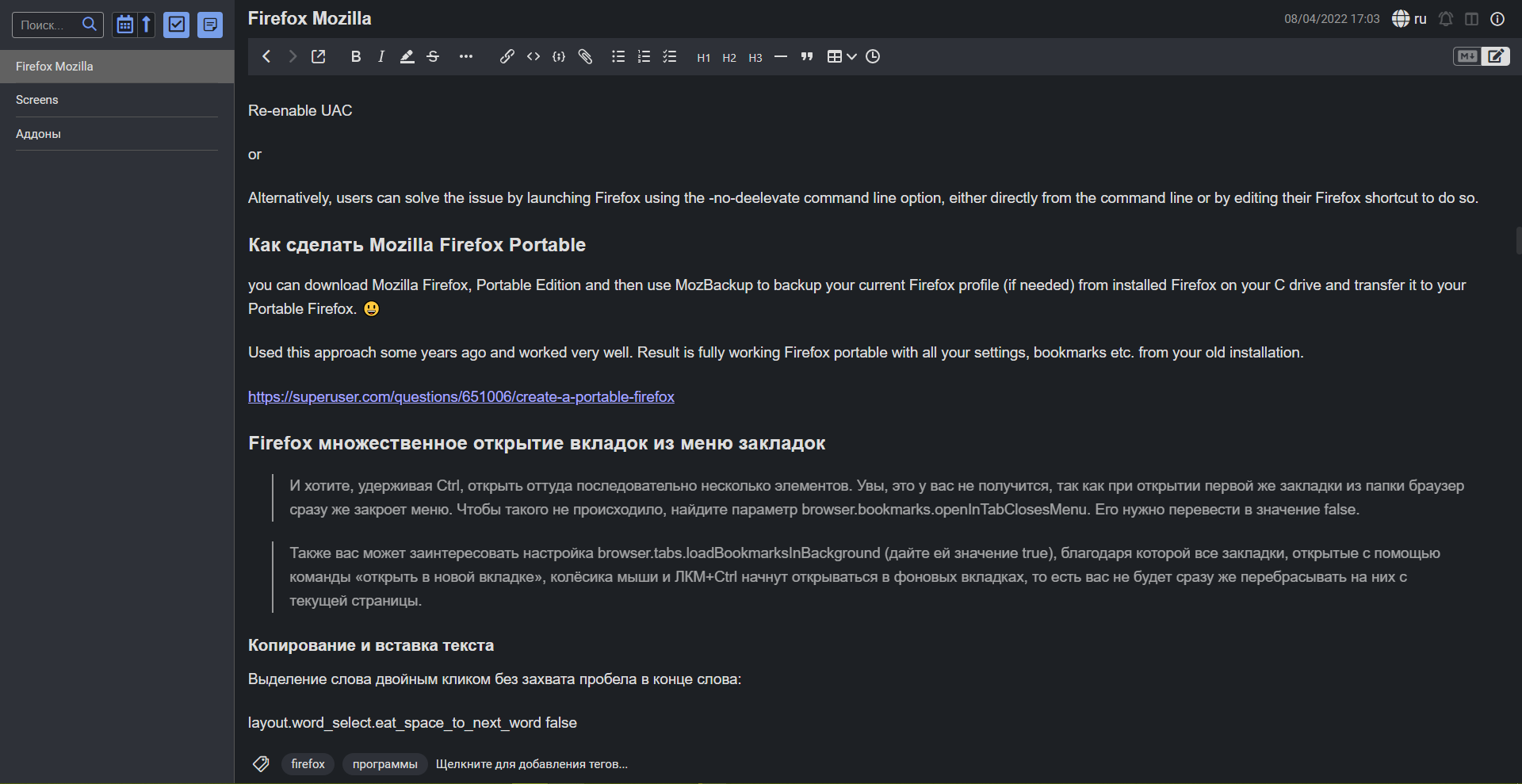Insert a checkbox list
This screenshot has width=1522, height=784.
(670, 56)
